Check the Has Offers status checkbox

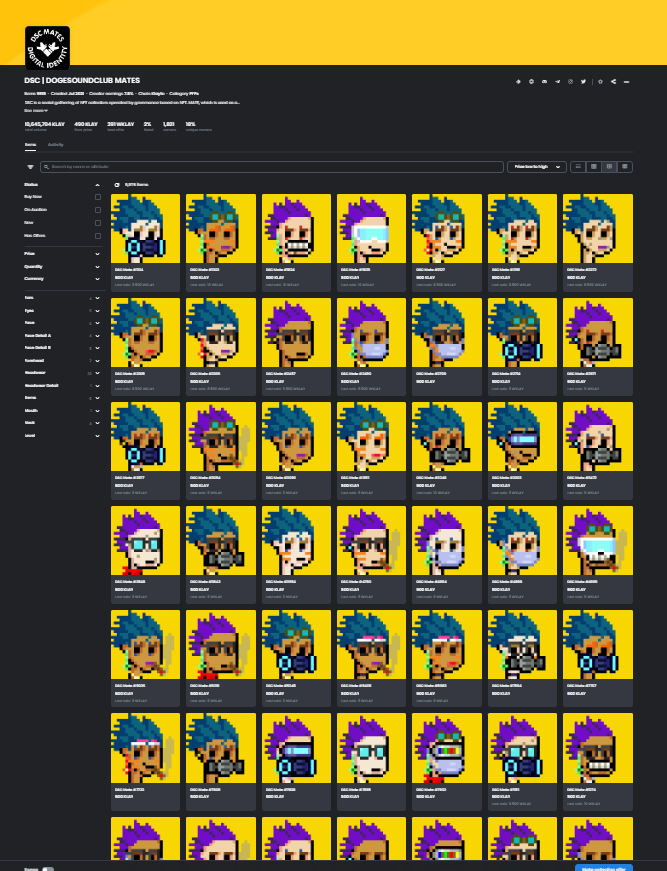tap(98, 236)
